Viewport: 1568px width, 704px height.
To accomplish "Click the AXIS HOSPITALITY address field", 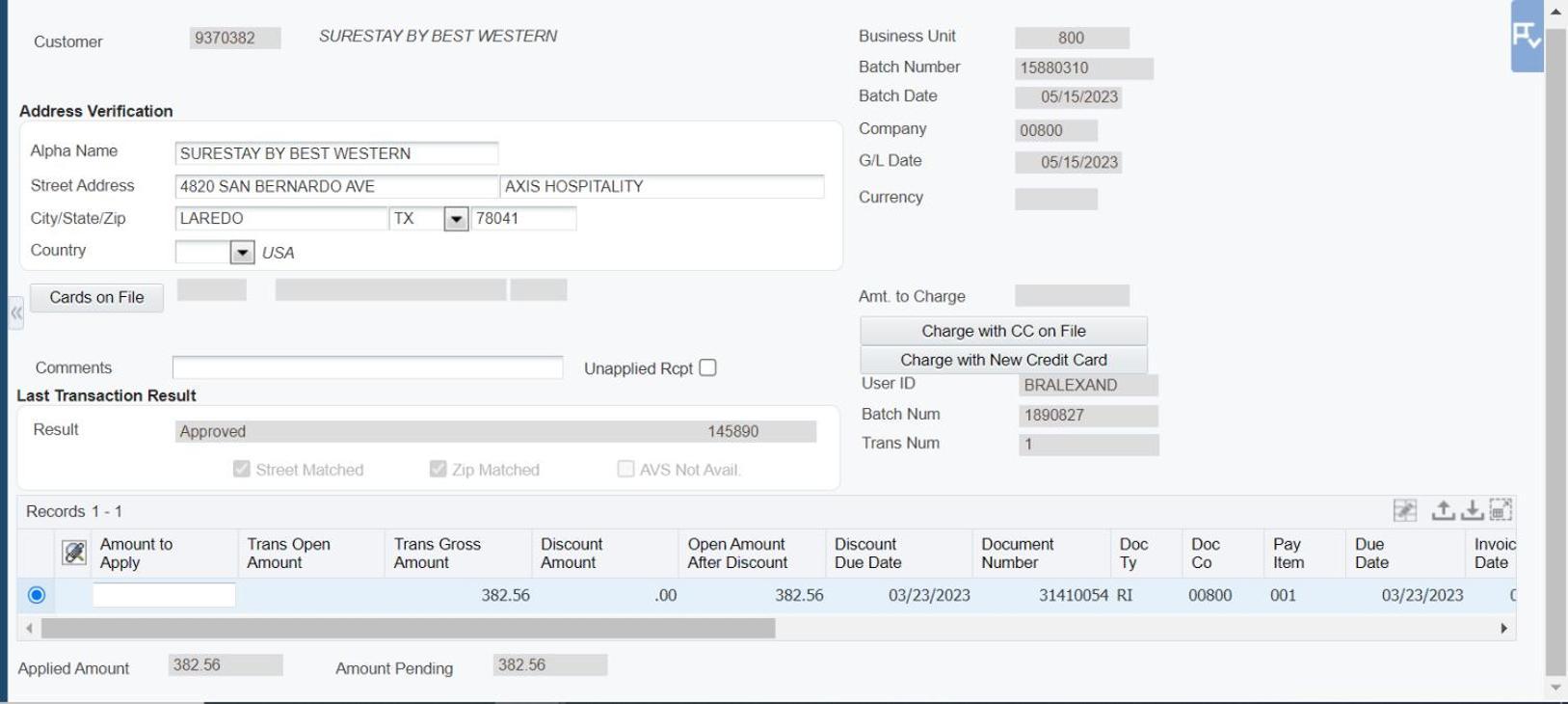I will 662,186.
